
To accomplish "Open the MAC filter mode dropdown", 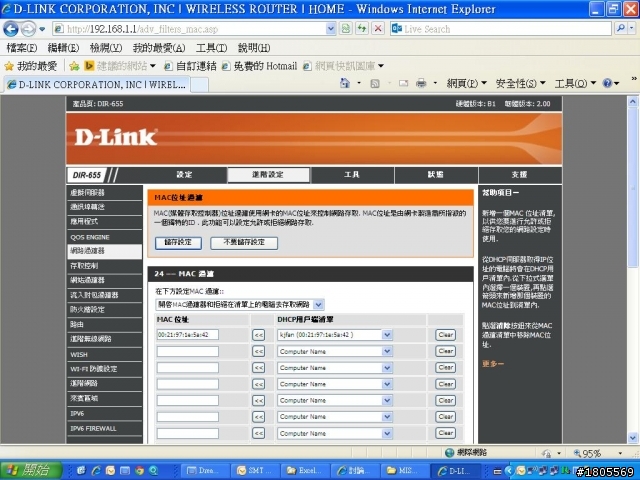I will pos(240,304).
